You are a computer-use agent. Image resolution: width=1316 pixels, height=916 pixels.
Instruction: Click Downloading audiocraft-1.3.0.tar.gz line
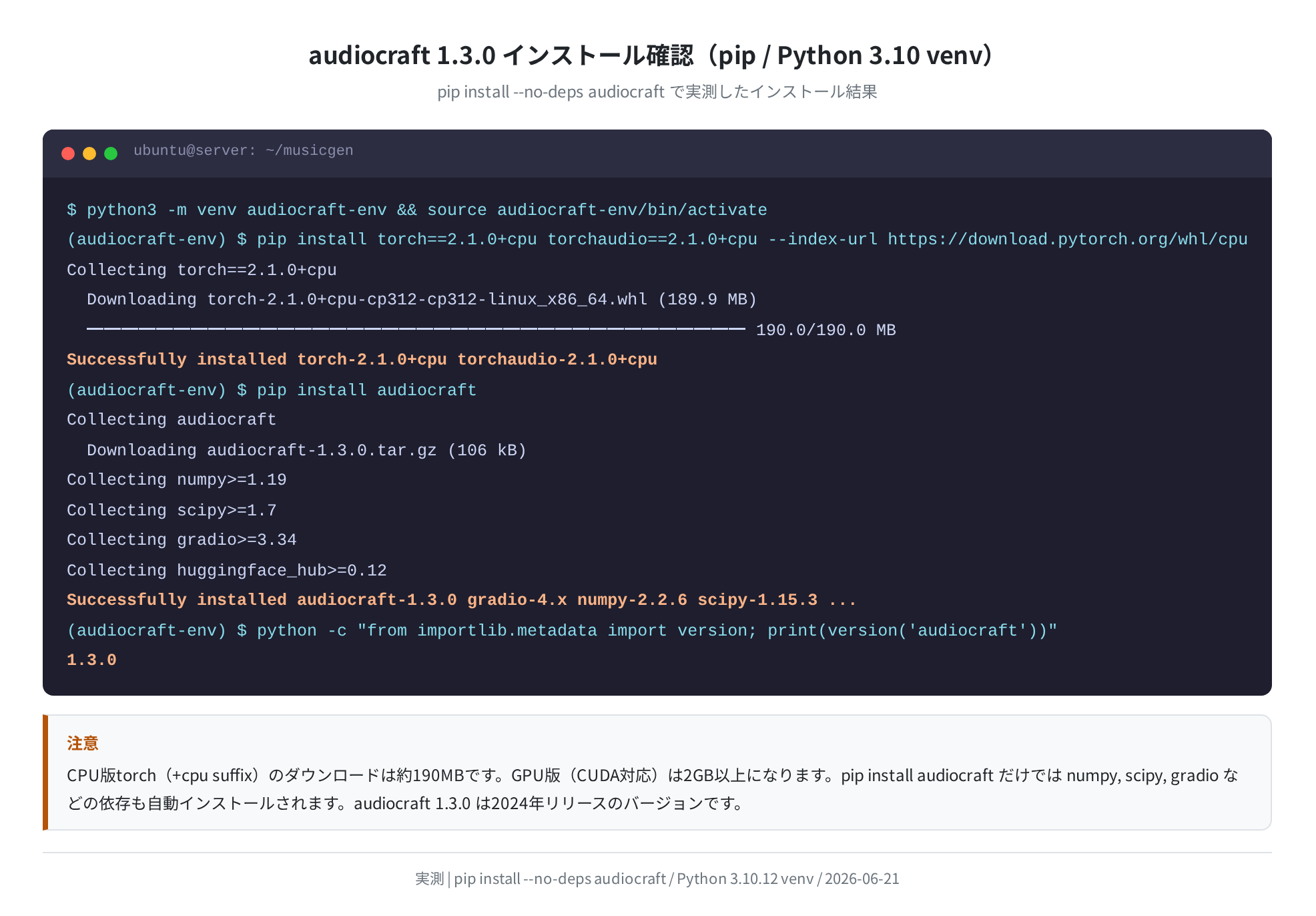306,451
